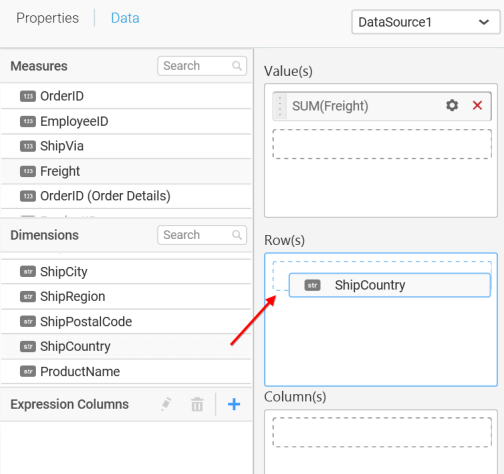Select the Data tab
The width and height of the screenshot is (504, 474).
pyautogui.click(x=125, y=18)
